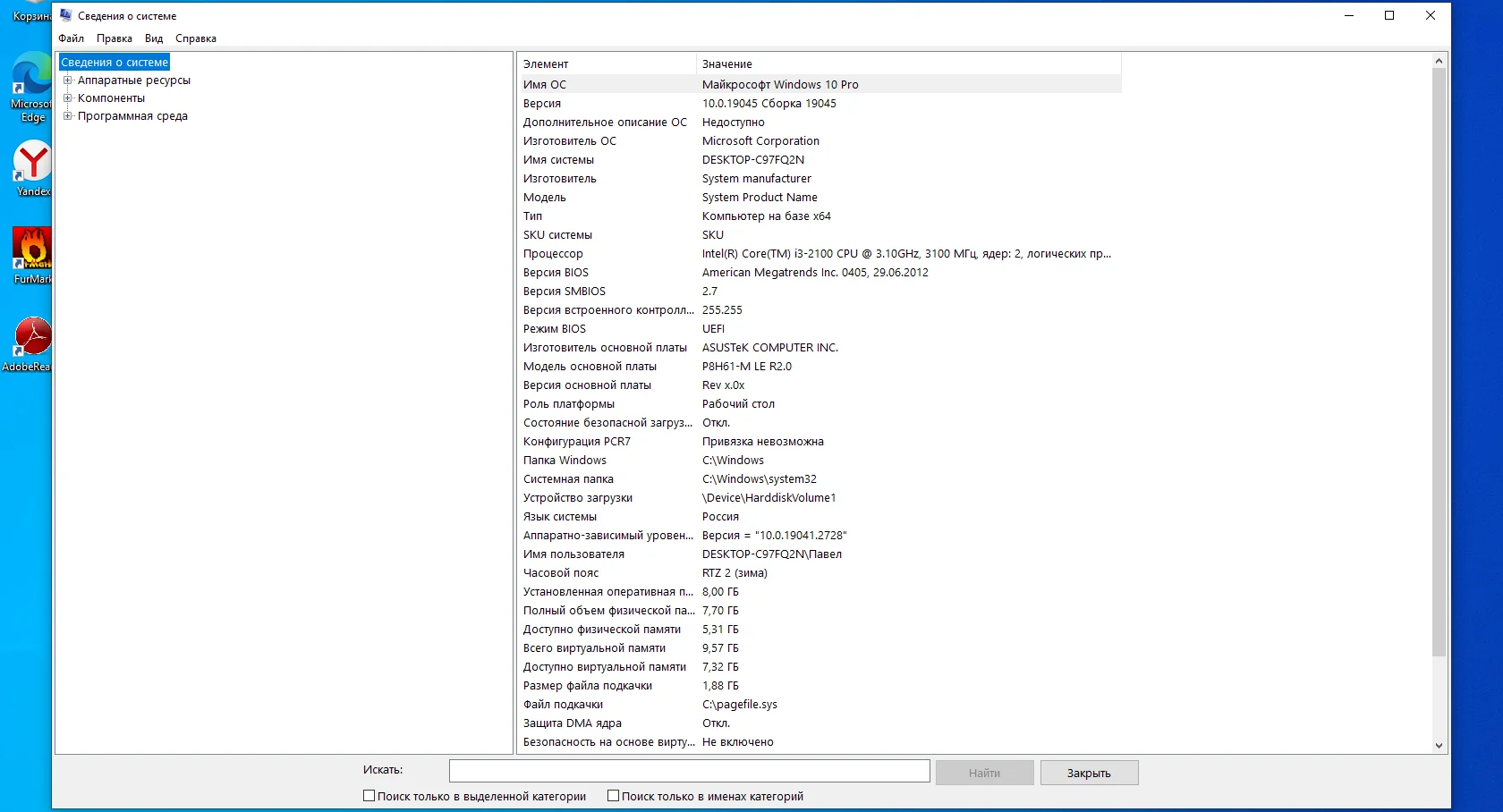Click the value System Product Name
The width and height of the screenshot is (1503, 812).
pos(760,198)
